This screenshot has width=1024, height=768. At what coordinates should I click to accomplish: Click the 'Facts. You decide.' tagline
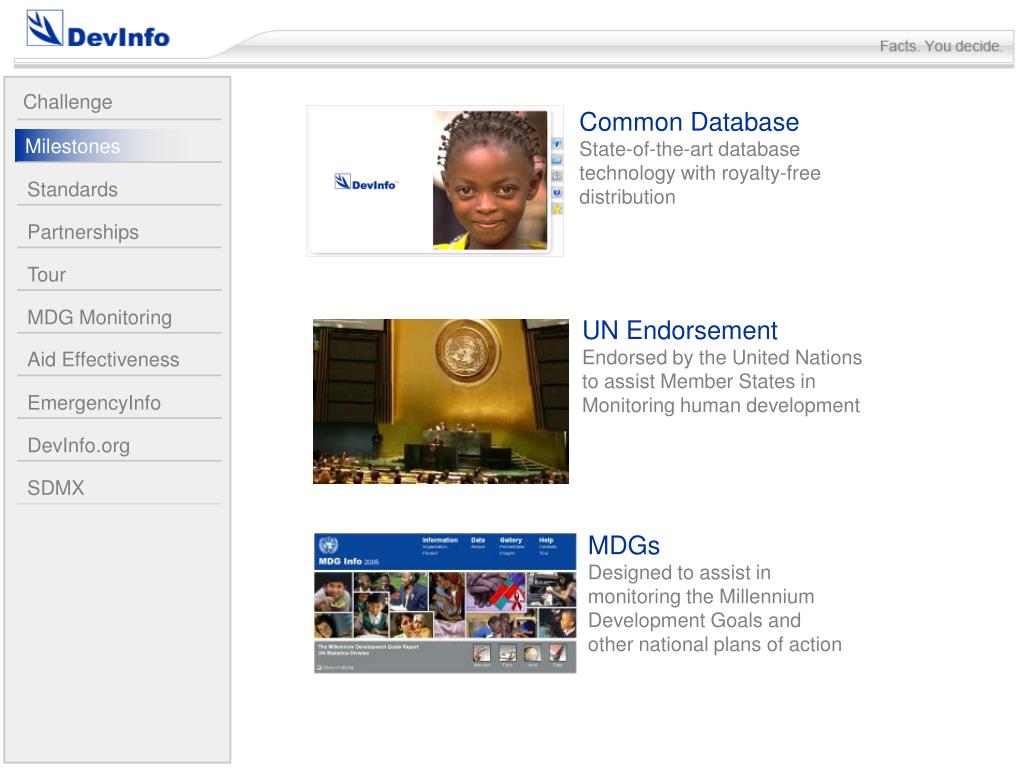coord(940,46)
